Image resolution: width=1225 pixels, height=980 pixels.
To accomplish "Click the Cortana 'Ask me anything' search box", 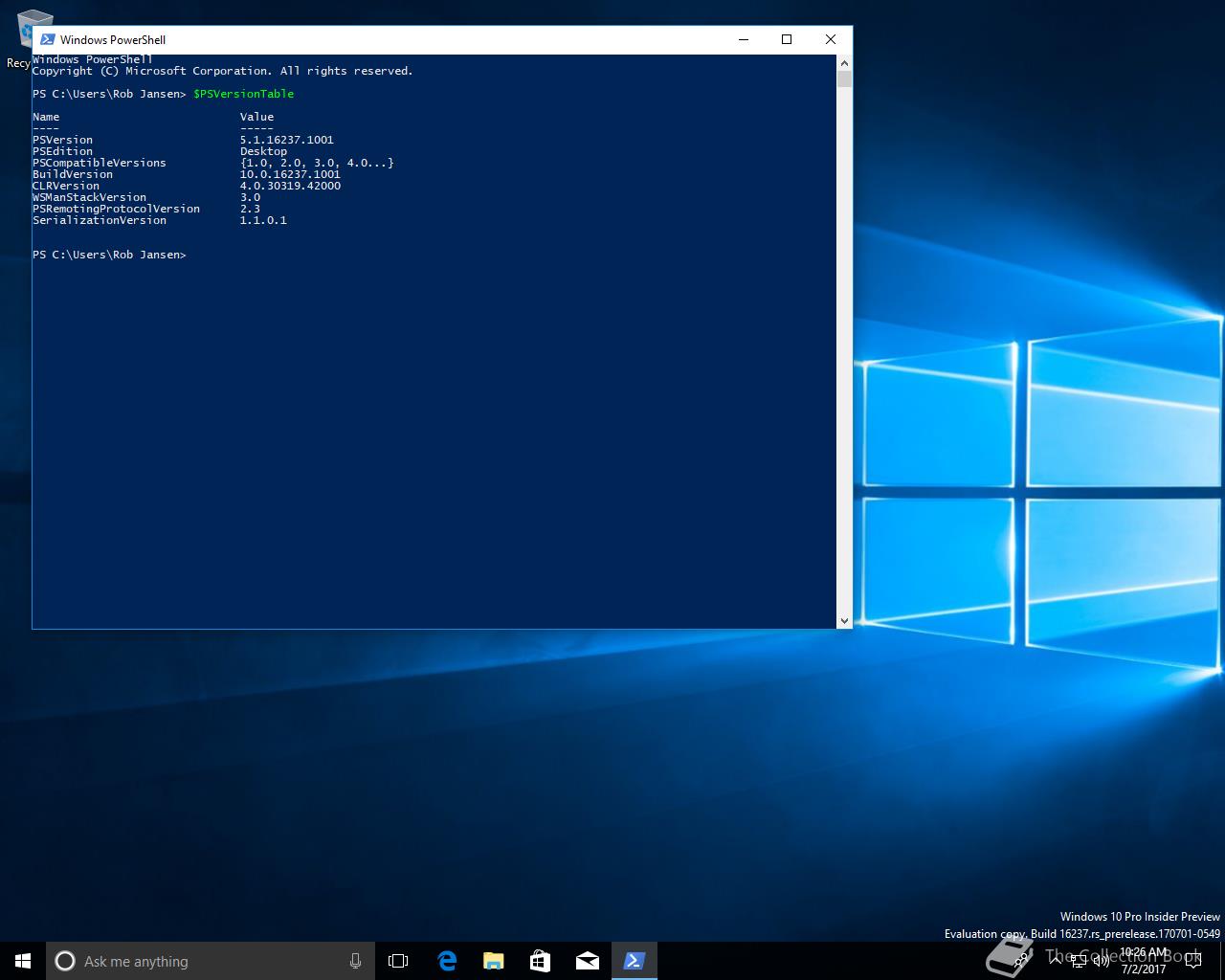I will point(211,961).
